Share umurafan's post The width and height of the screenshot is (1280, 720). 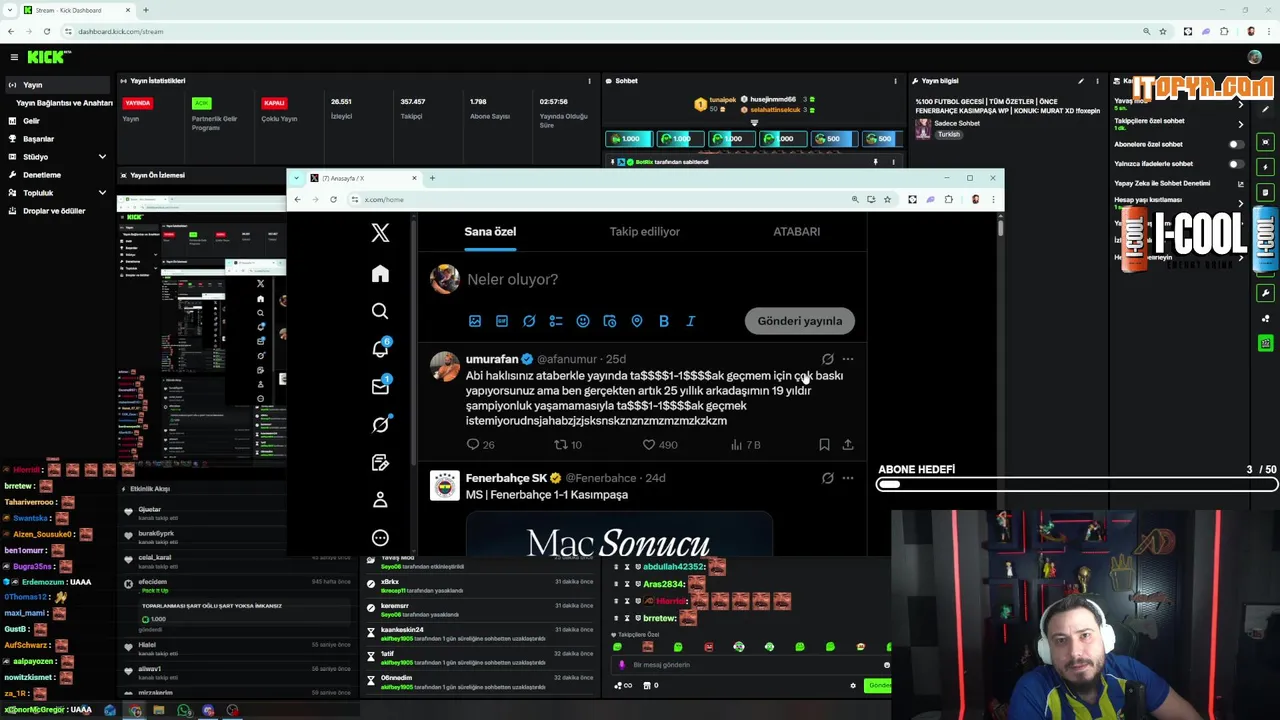coord(848,444)
